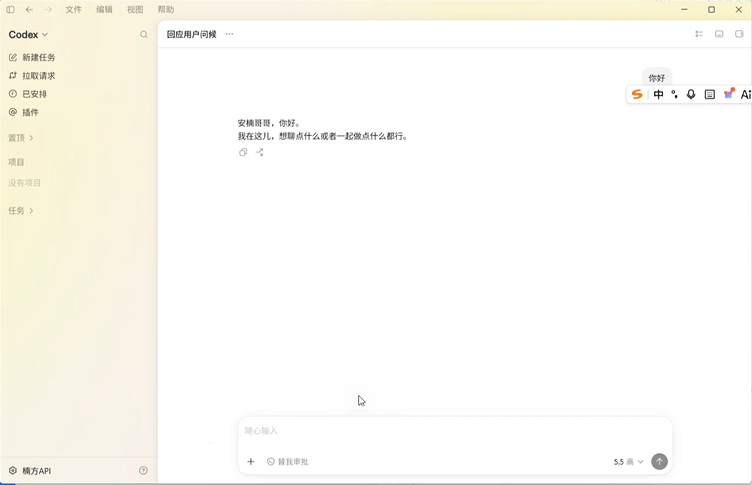Toggle the sidebar panel icon
Image resolution: width=752 pixels, height=485 pixels.
coord(11,10)
